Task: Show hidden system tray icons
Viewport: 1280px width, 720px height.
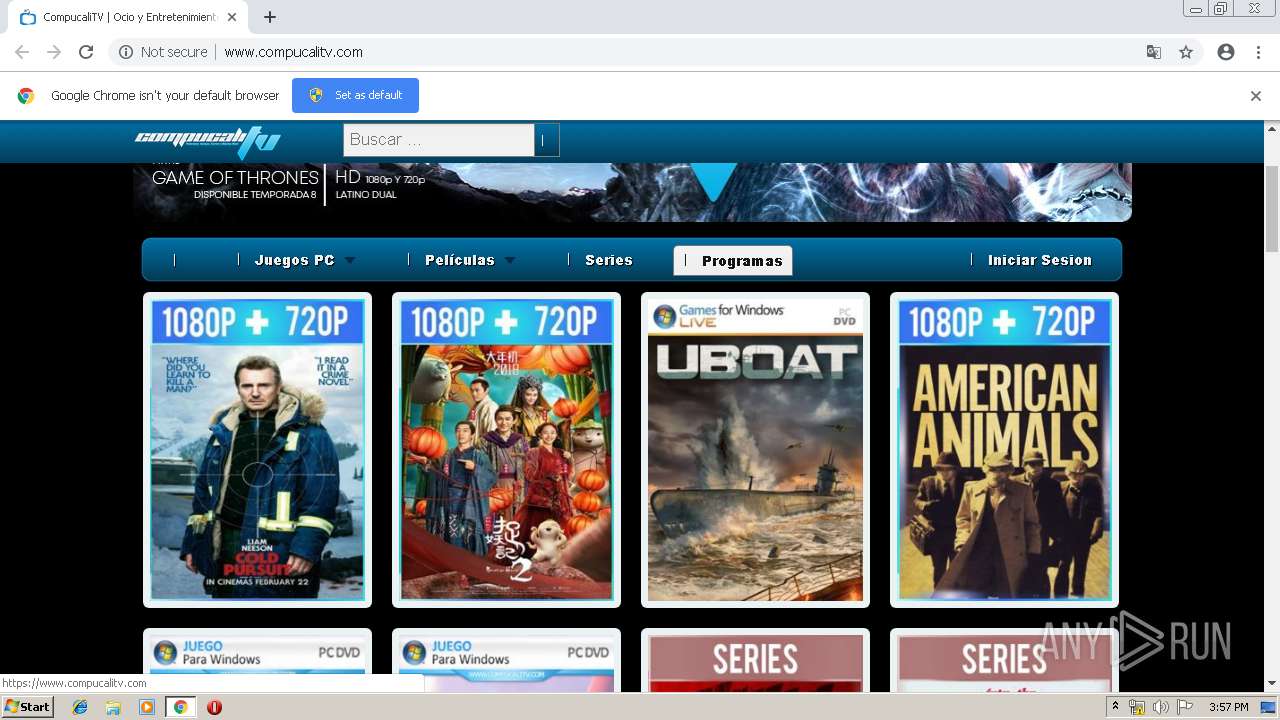Action: (x=1115, y=707)
